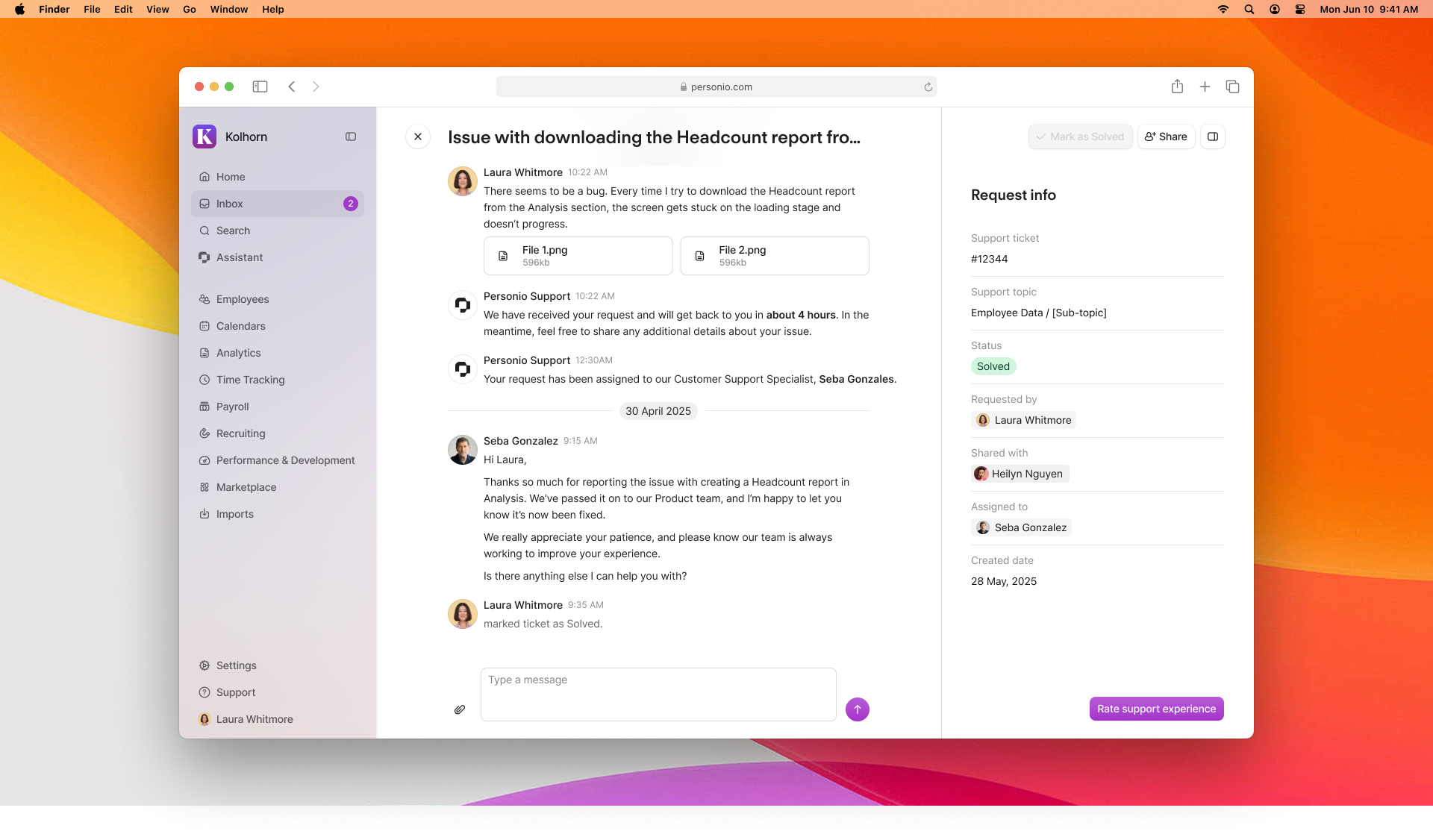
Task: Click the paperclip attachment icon
Action: [460, 709]
